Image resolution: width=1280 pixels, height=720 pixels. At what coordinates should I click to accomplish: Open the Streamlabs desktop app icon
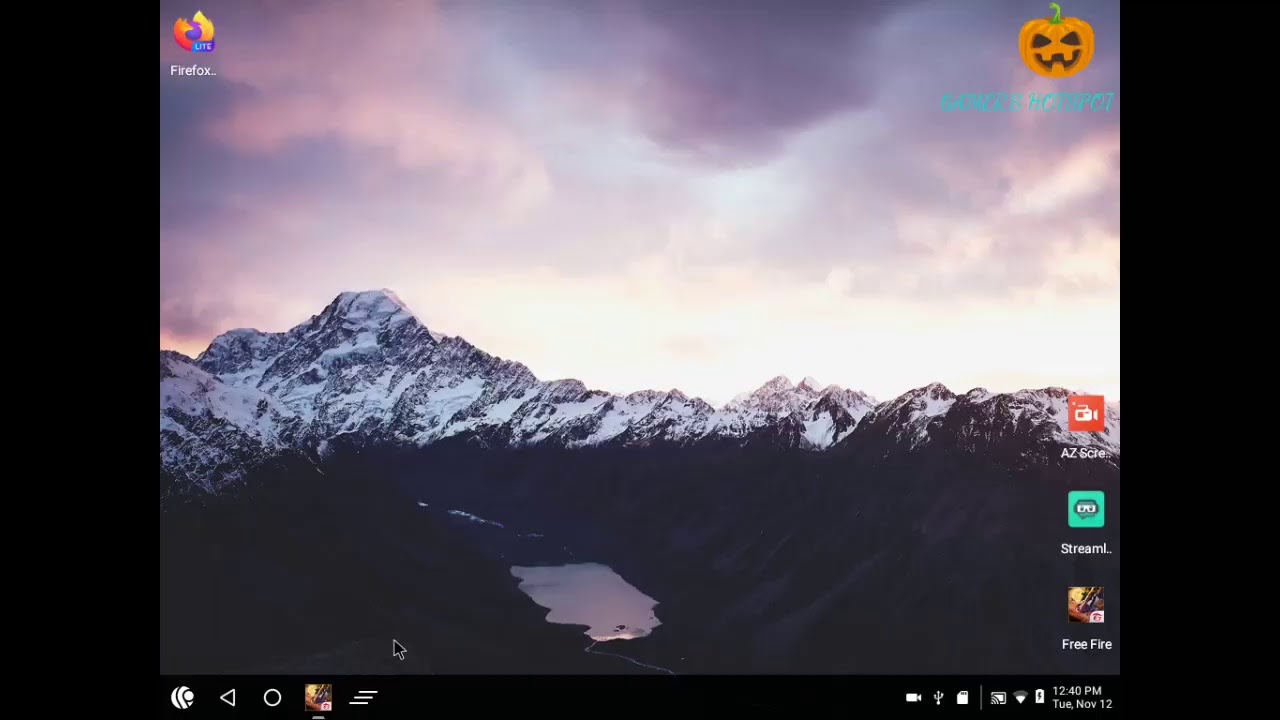click(1086, 523)
